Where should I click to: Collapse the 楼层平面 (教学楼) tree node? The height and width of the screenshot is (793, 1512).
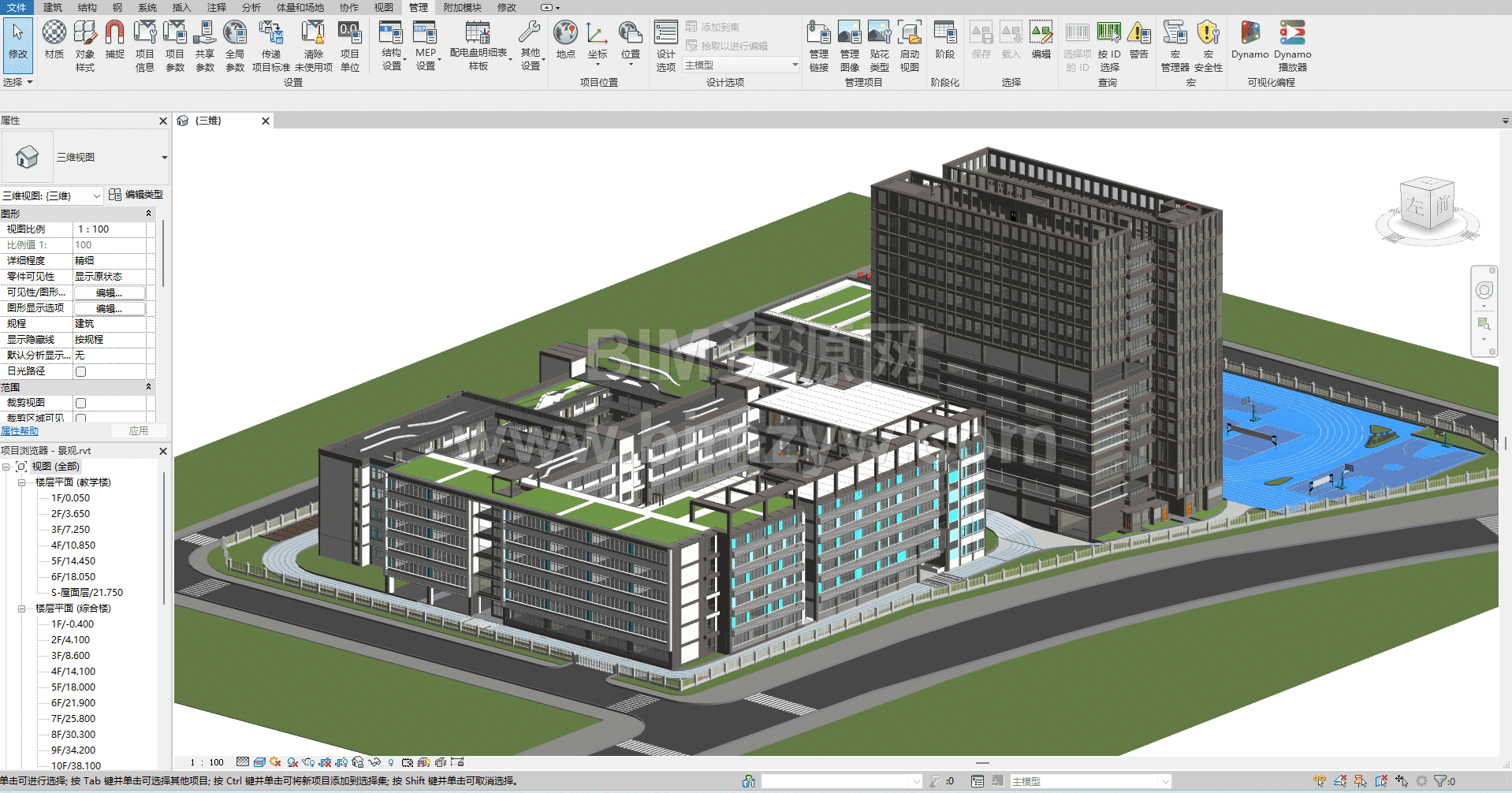tap(22, 482)
